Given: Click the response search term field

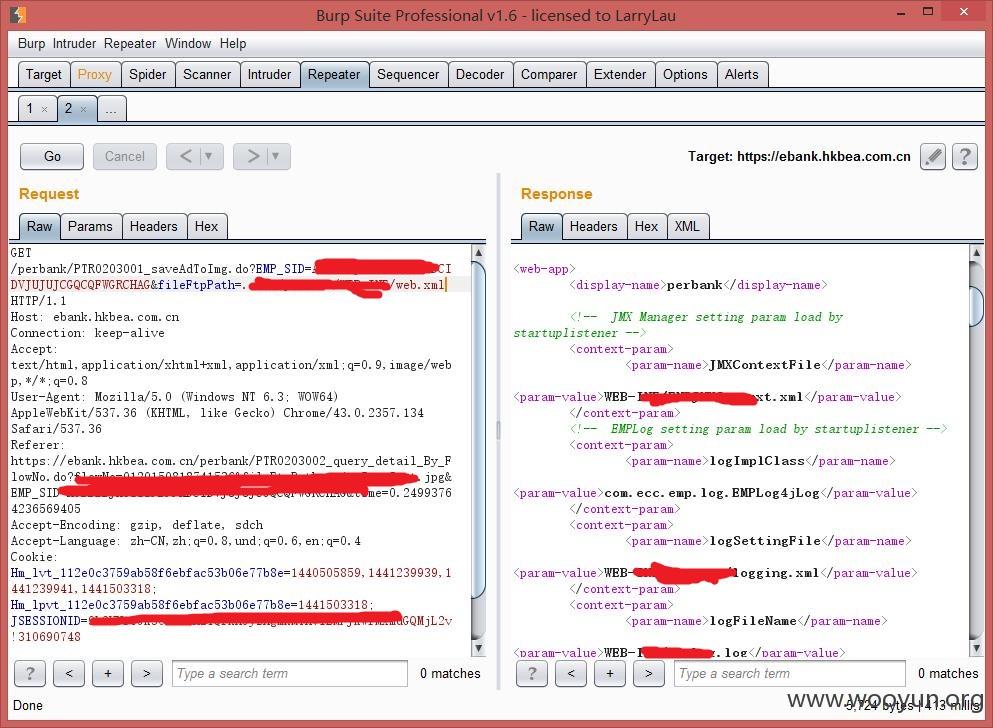Looking at the screenshot, I should point(790,674).
